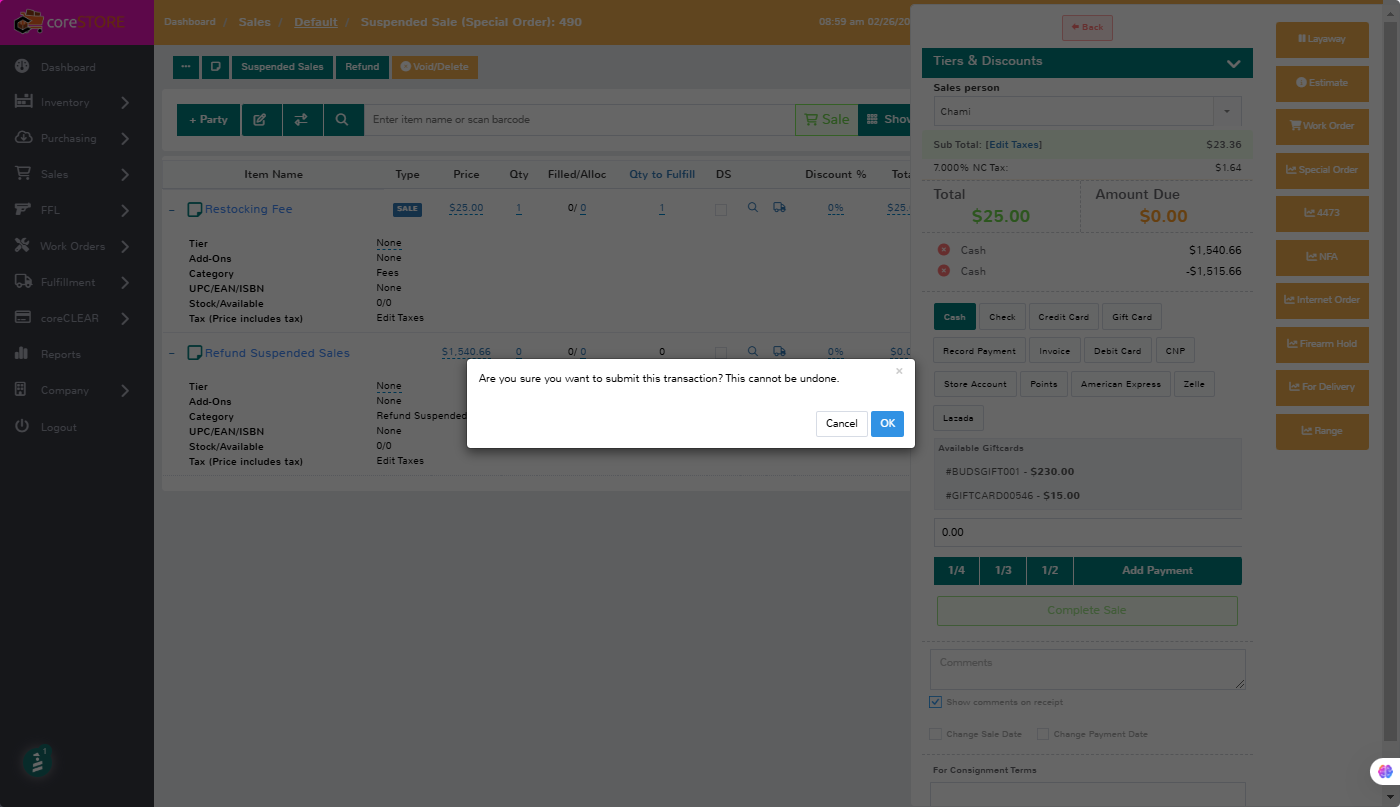Click the Layaway button
Screen dimensions: 1400x807
coord(1322,39)
